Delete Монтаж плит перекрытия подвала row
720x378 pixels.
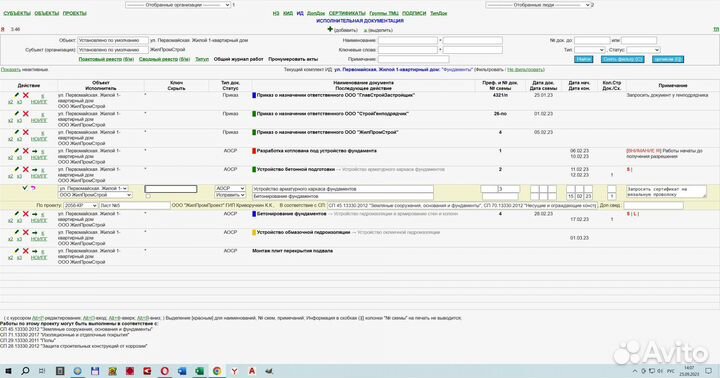(26, 251)
